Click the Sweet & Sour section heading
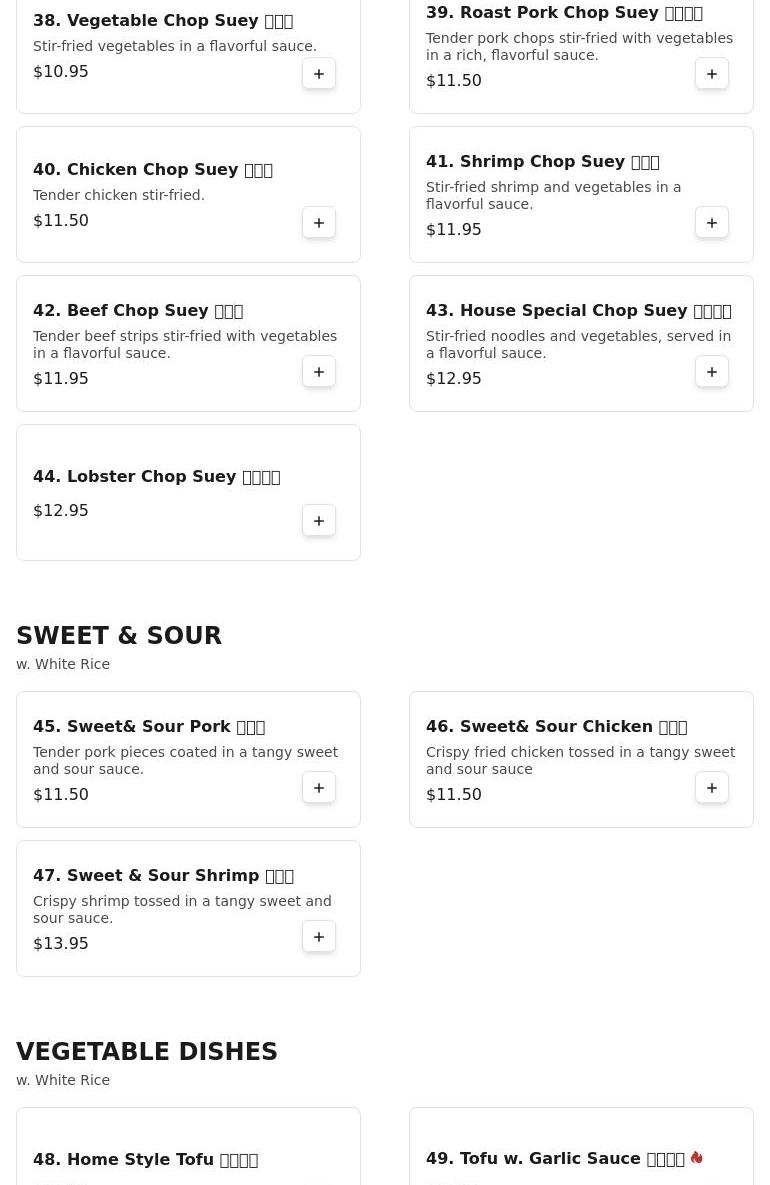This screenshot has width=770, height=1185. [119, 636]
